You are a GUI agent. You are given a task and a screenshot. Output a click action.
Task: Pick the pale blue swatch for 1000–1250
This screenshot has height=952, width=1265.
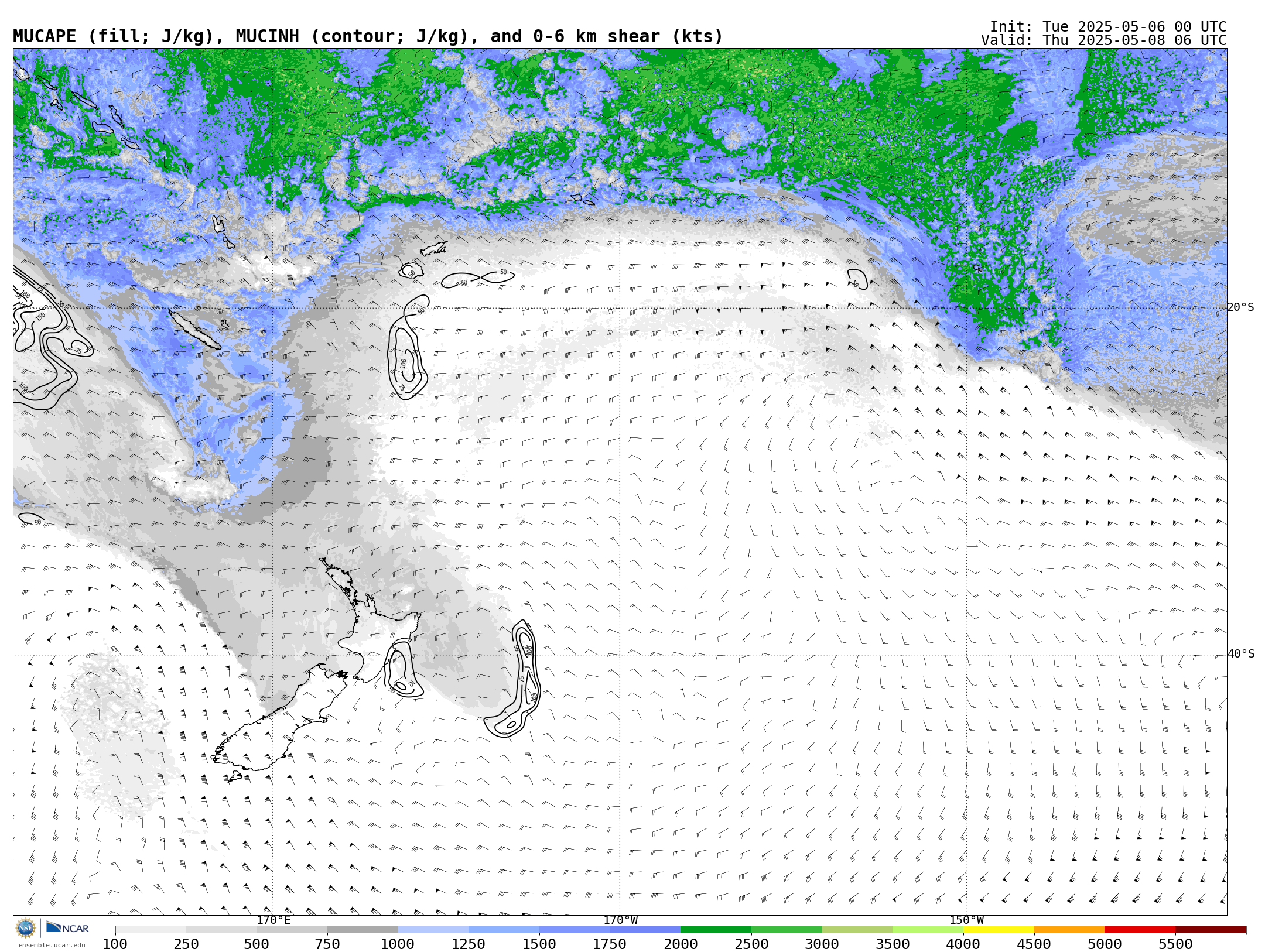pos(433,930)
